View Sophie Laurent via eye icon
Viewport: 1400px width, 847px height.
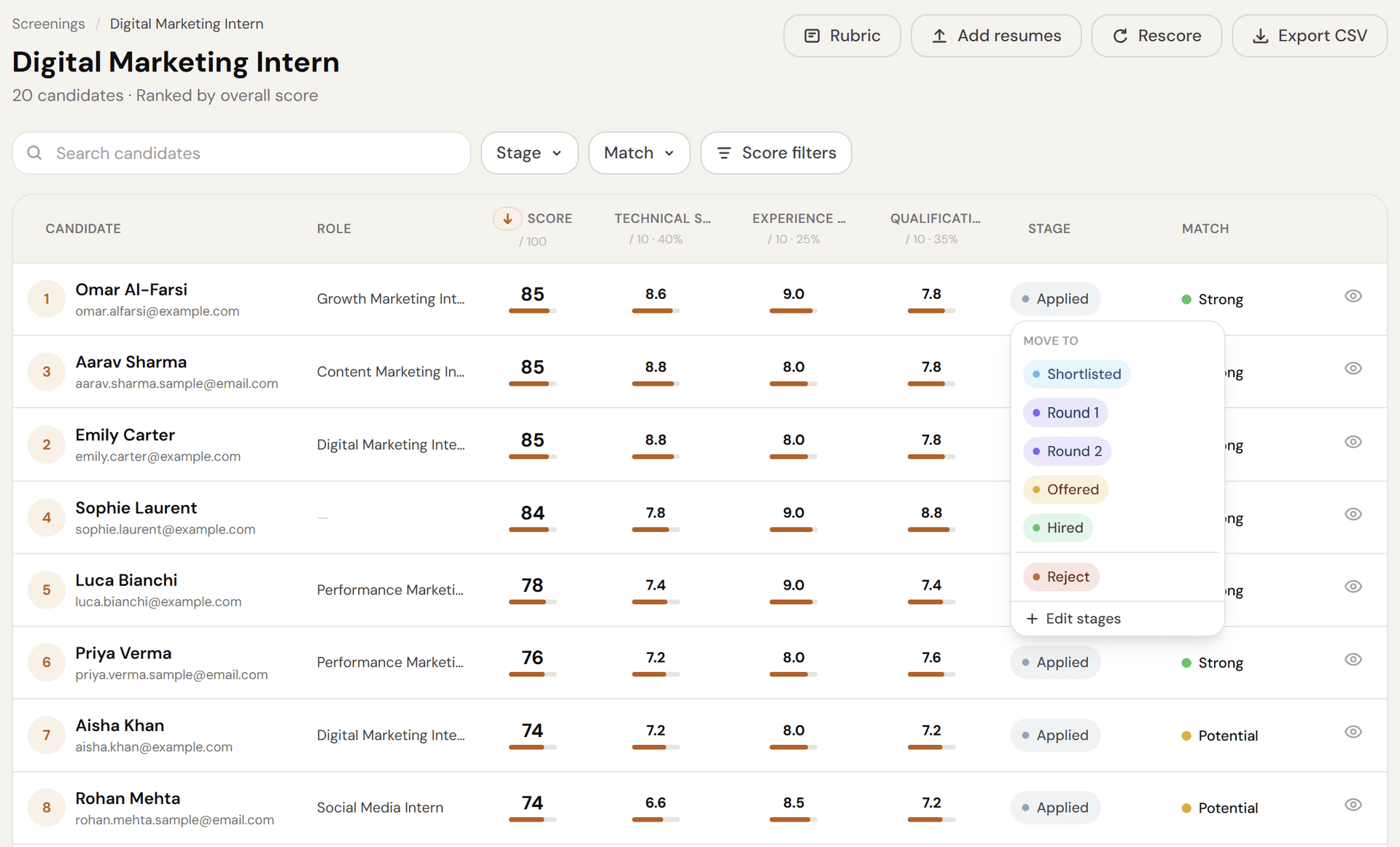click(x=1353, y=514)
